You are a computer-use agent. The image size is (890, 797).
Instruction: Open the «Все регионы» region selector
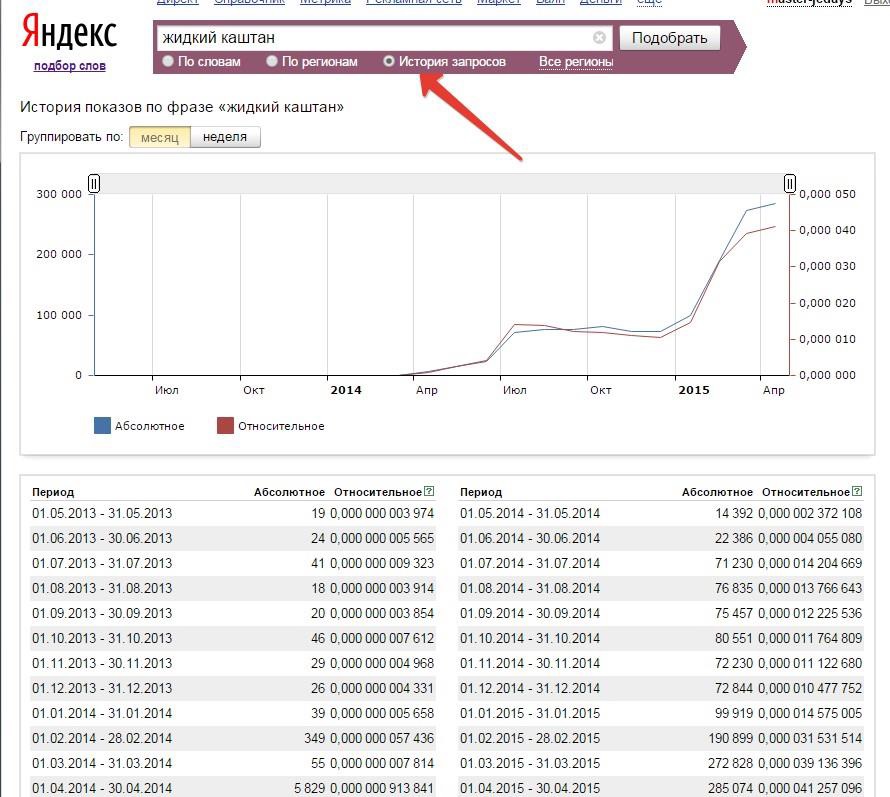coord(576,62)
